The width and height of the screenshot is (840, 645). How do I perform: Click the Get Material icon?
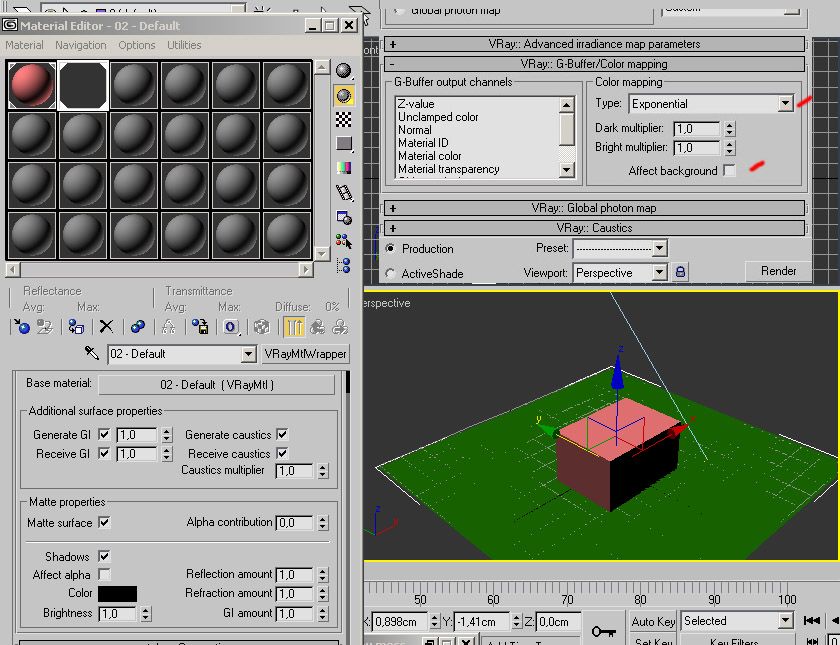coord(22,327)
